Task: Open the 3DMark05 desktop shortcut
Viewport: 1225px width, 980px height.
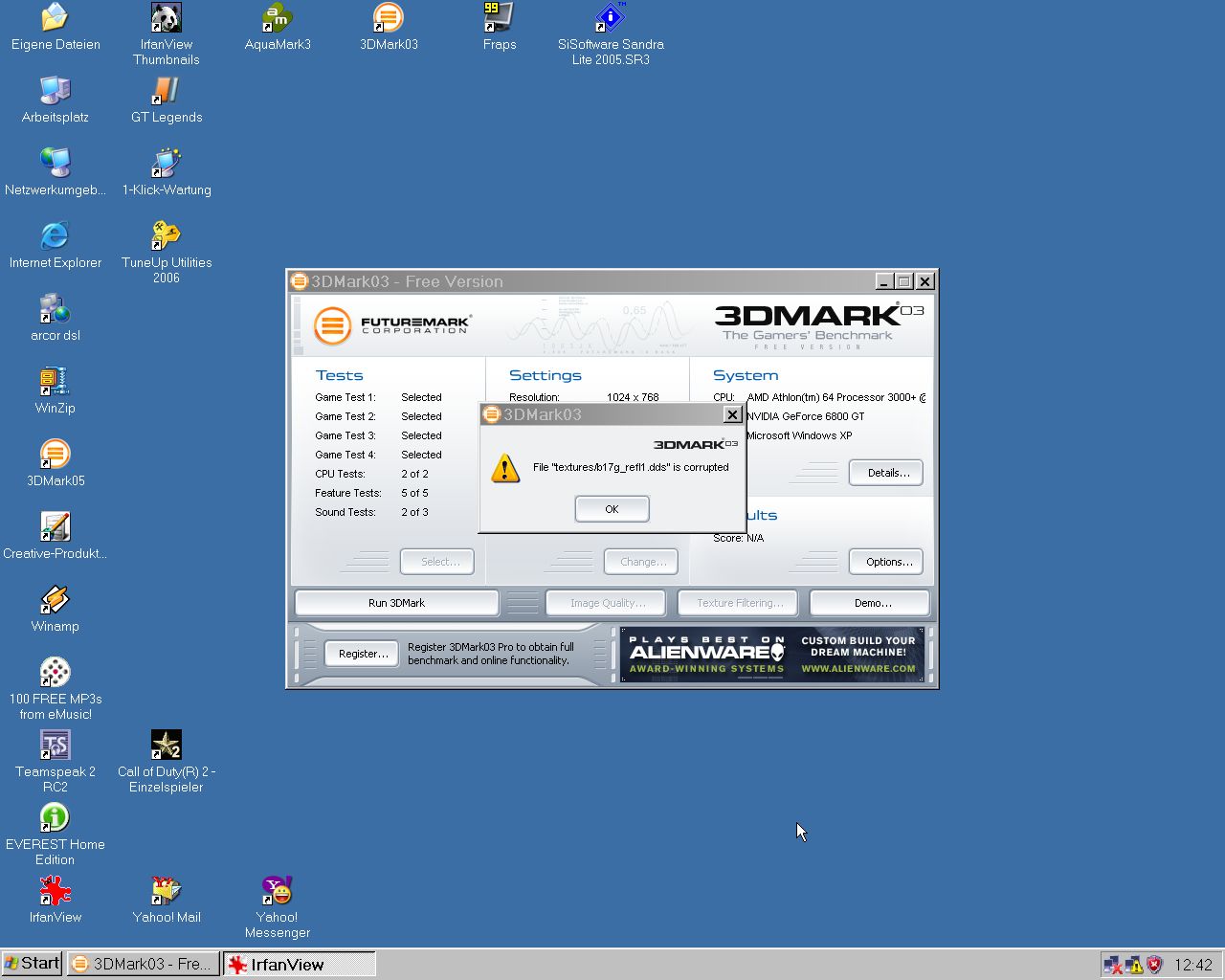Action: (x=56, y=463)
